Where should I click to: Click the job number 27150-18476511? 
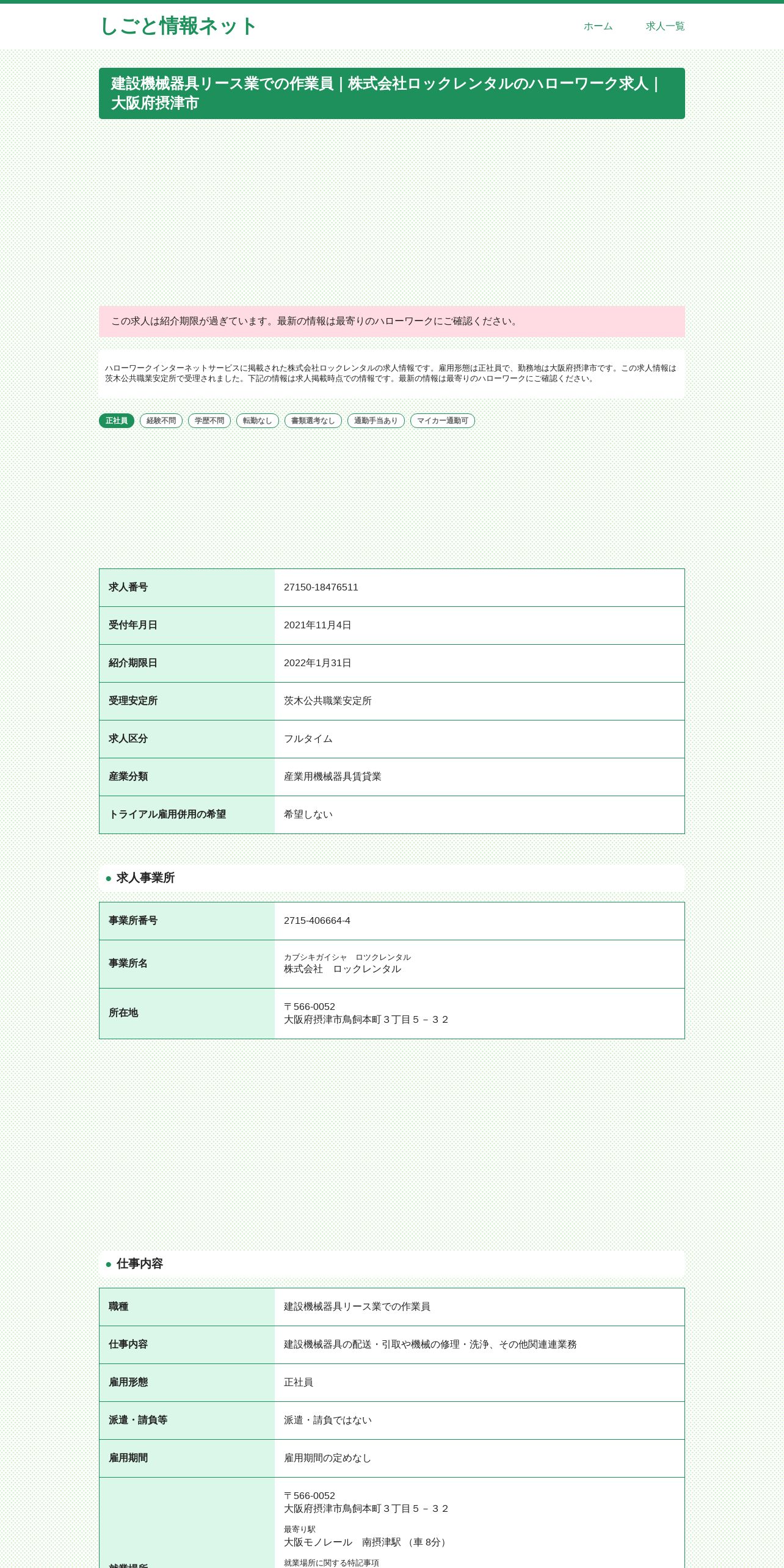pos(321,587)
